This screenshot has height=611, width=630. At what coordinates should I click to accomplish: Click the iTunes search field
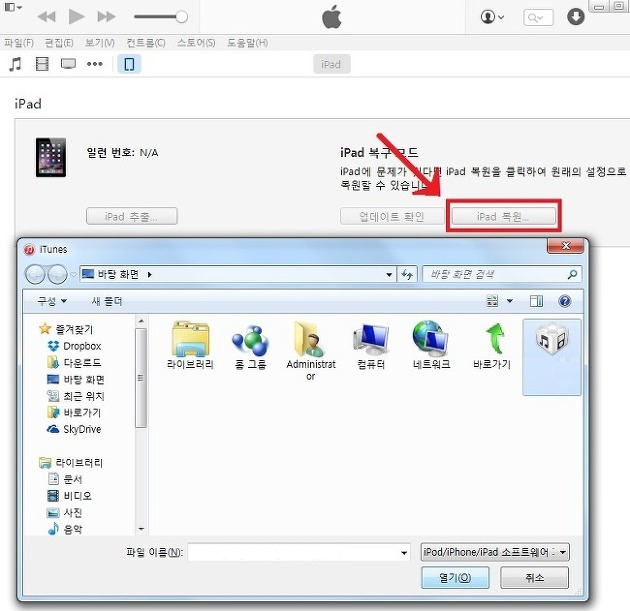pyautogui.click(x=538, y=18)
